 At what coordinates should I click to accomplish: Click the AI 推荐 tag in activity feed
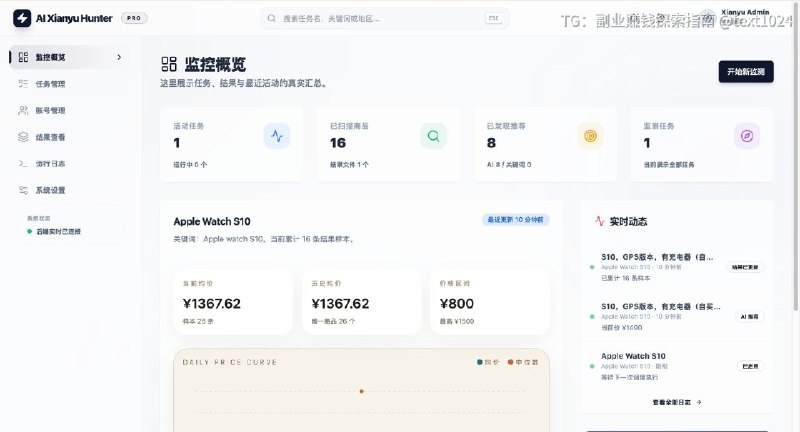coord(749,317)
